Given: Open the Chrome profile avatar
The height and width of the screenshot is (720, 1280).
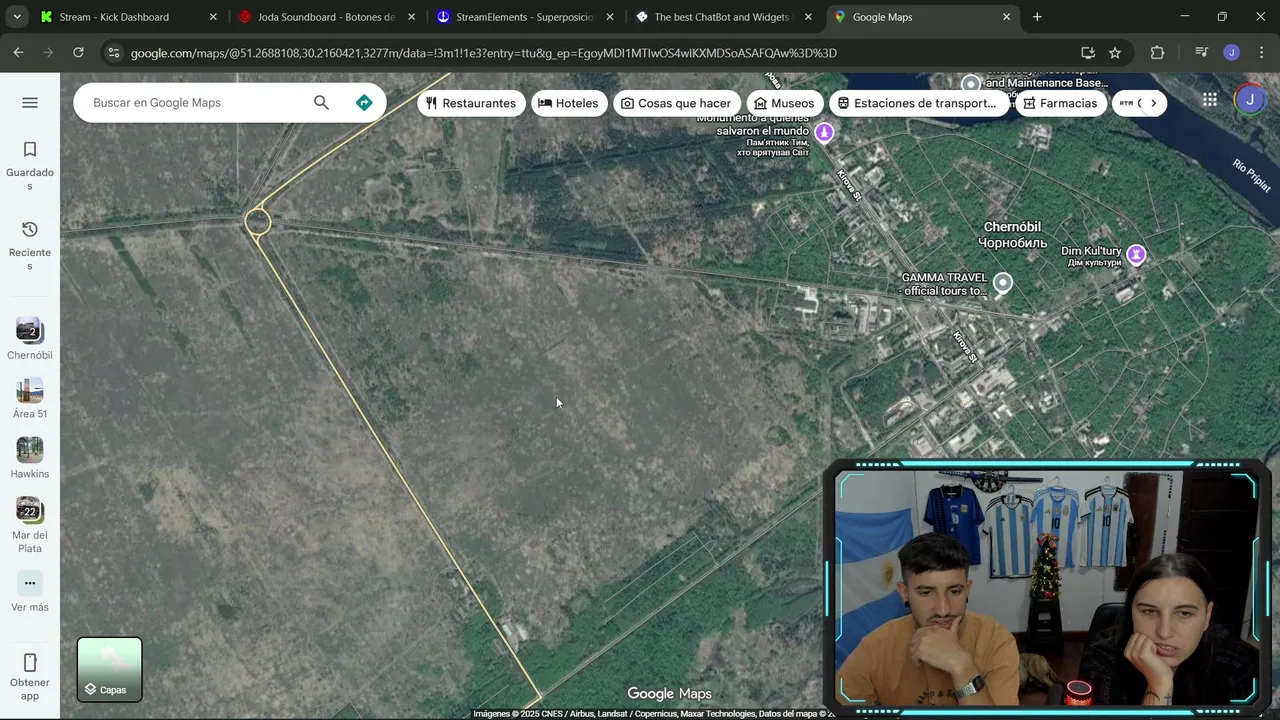Looking at the screenshot, I should click(x=1232, y=53).
